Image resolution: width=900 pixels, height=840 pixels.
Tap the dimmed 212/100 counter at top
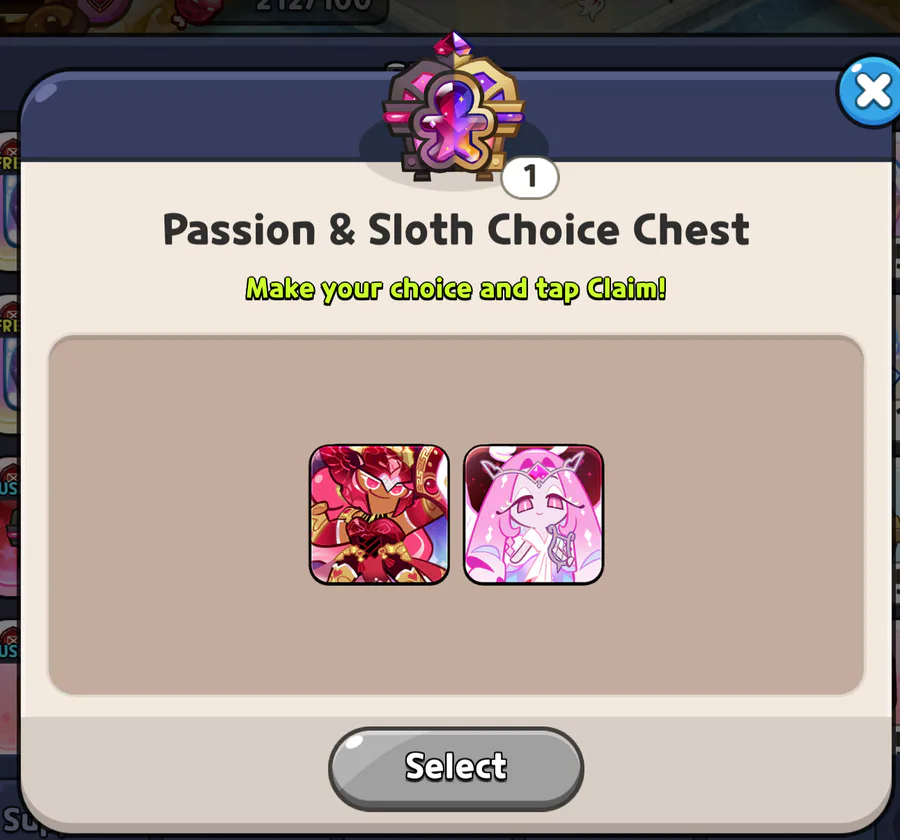pyautogui.click(x=314, y=6)
